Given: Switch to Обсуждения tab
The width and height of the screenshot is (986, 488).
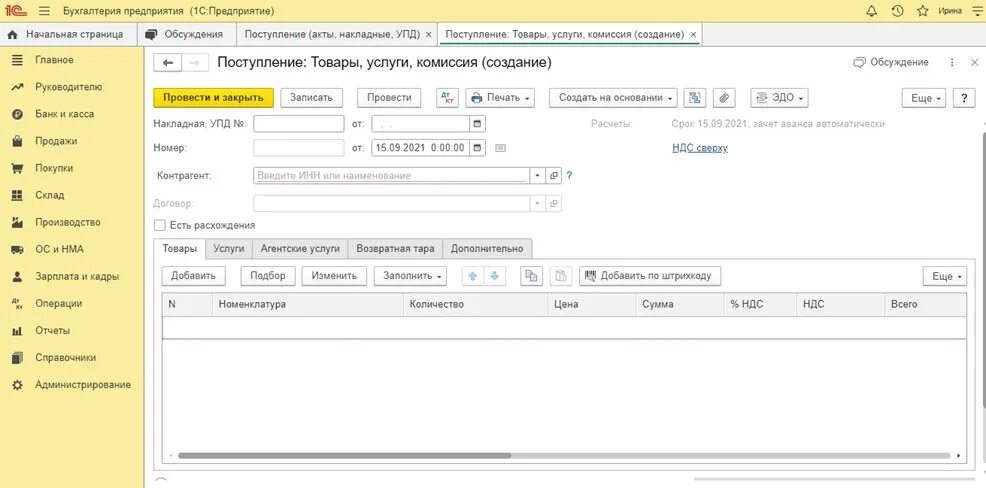Looking at the screenshot, I should pyautogui.click(x=186, y=35).
